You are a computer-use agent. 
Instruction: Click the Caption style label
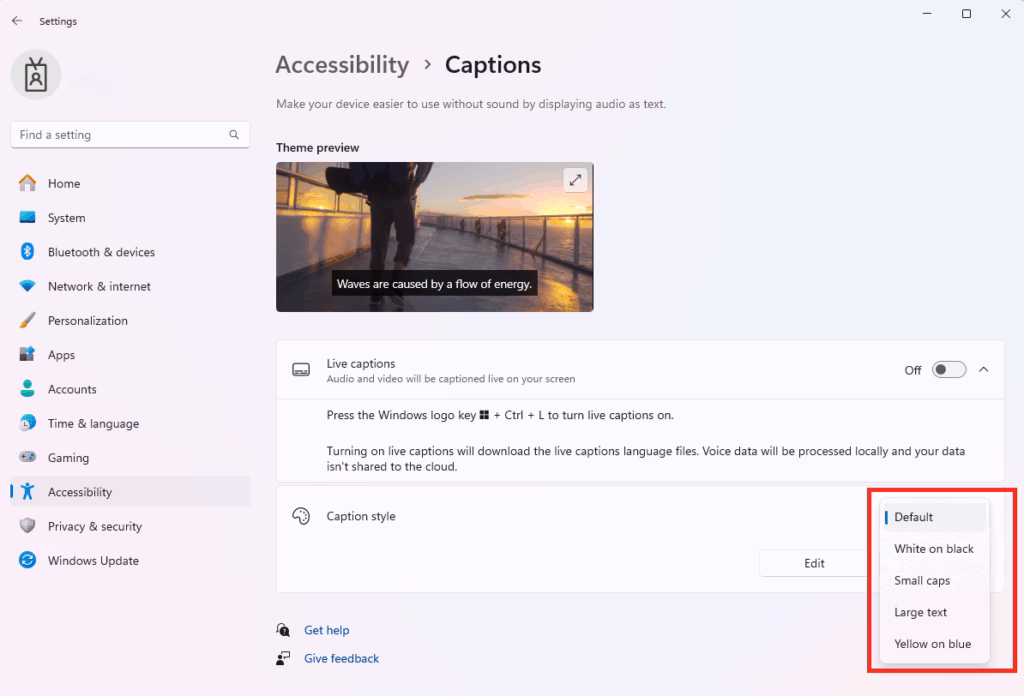pos(361,516)
